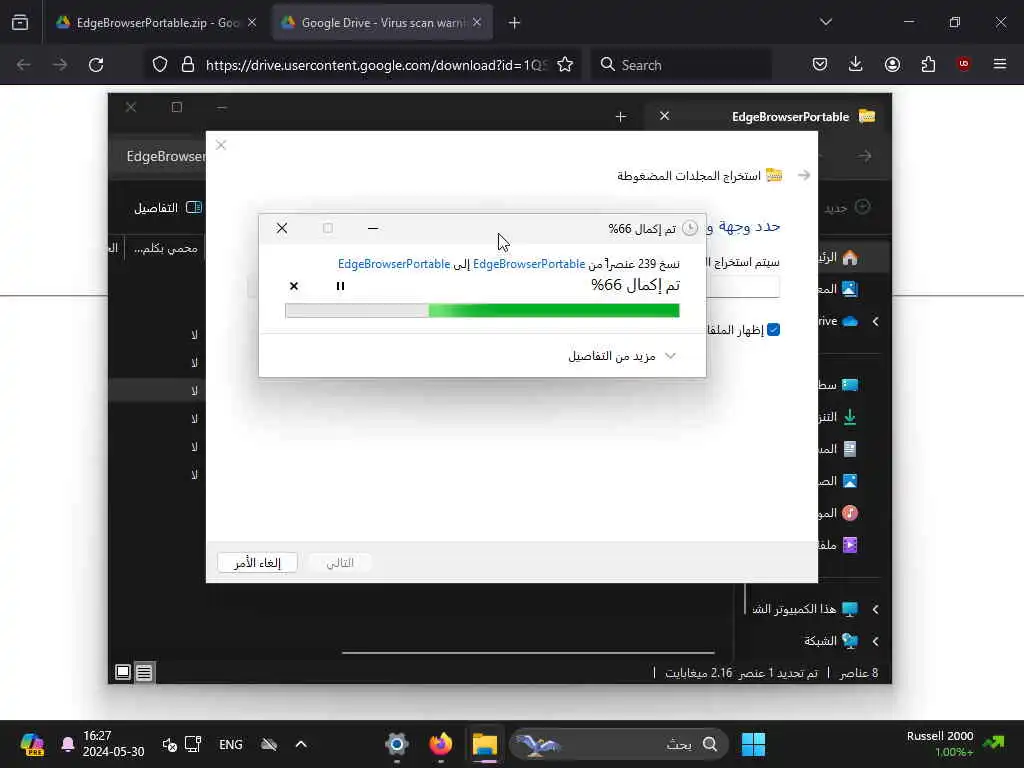Open the Firefox account icon
The image size is (1024, 768).
click(x=892, y=65)
